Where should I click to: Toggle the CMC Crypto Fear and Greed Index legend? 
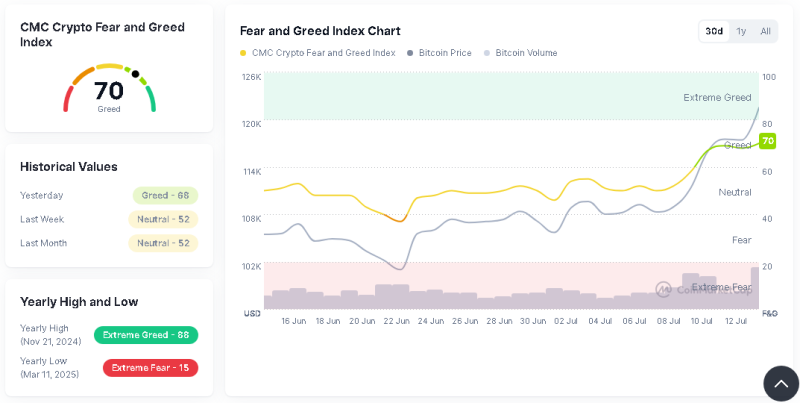317,53
